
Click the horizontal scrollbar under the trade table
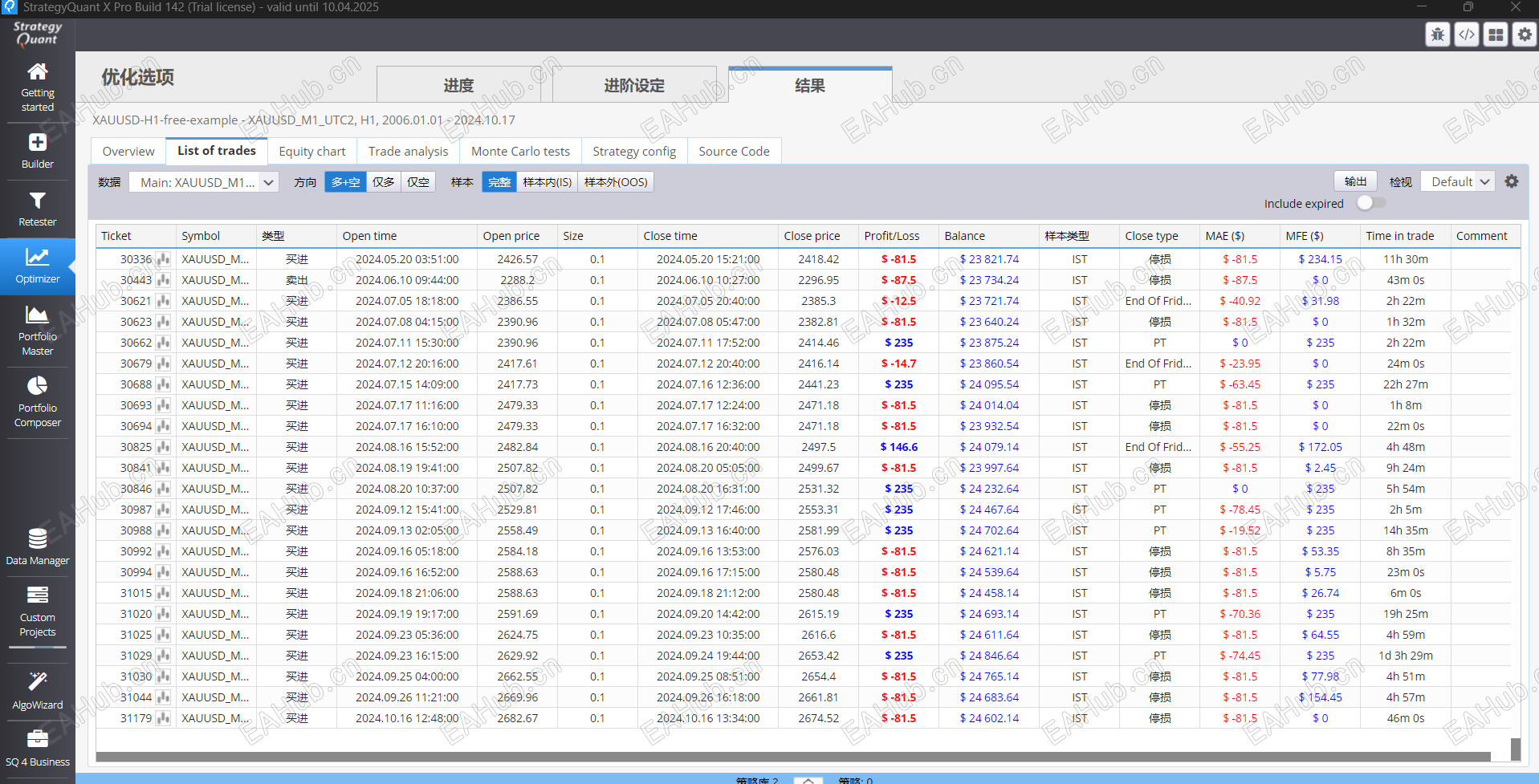tap(793, 757)
